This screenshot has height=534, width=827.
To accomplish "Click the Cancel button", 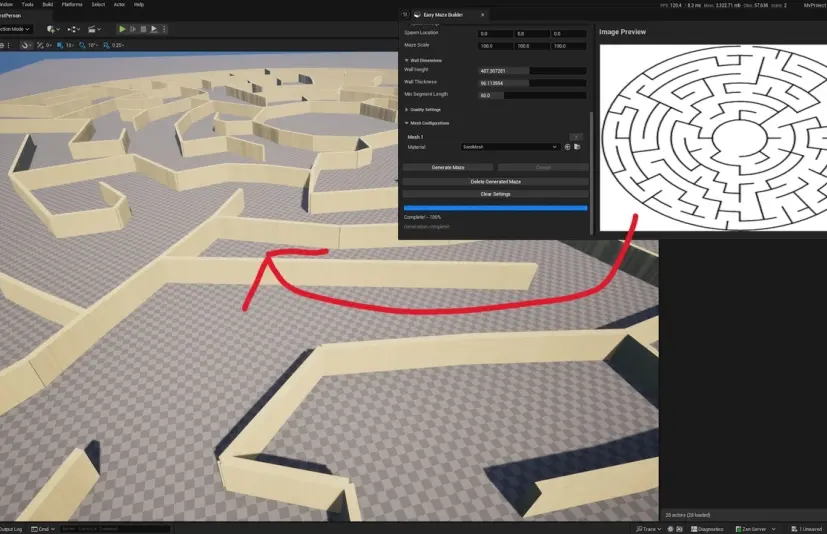I will [543, 167].
